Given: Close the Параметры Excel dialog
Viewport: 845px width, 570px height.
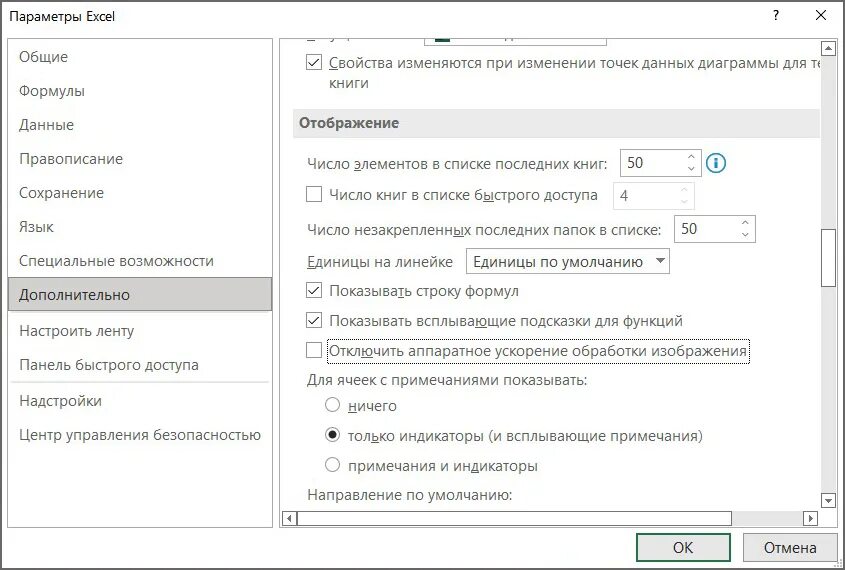Looking at the screenshot, I should pyautogui.click(x=821, y=15).
